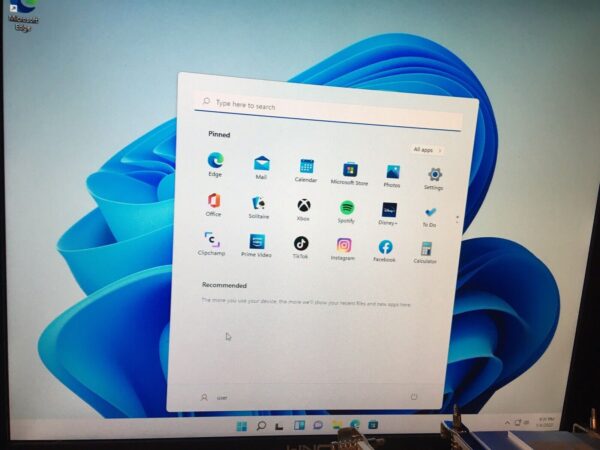The width and height of the screenshot is (600, 450).
Task: Open the Instagram app
Action: pyautogui.click(x=344, y=249)
